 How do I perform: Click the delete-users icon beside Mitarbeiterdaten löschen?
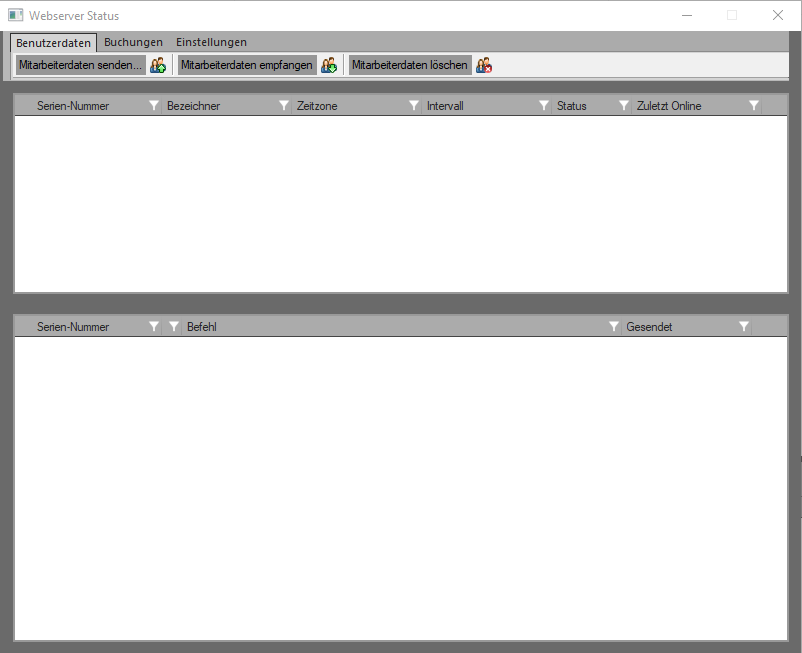[x=484, y=65]
